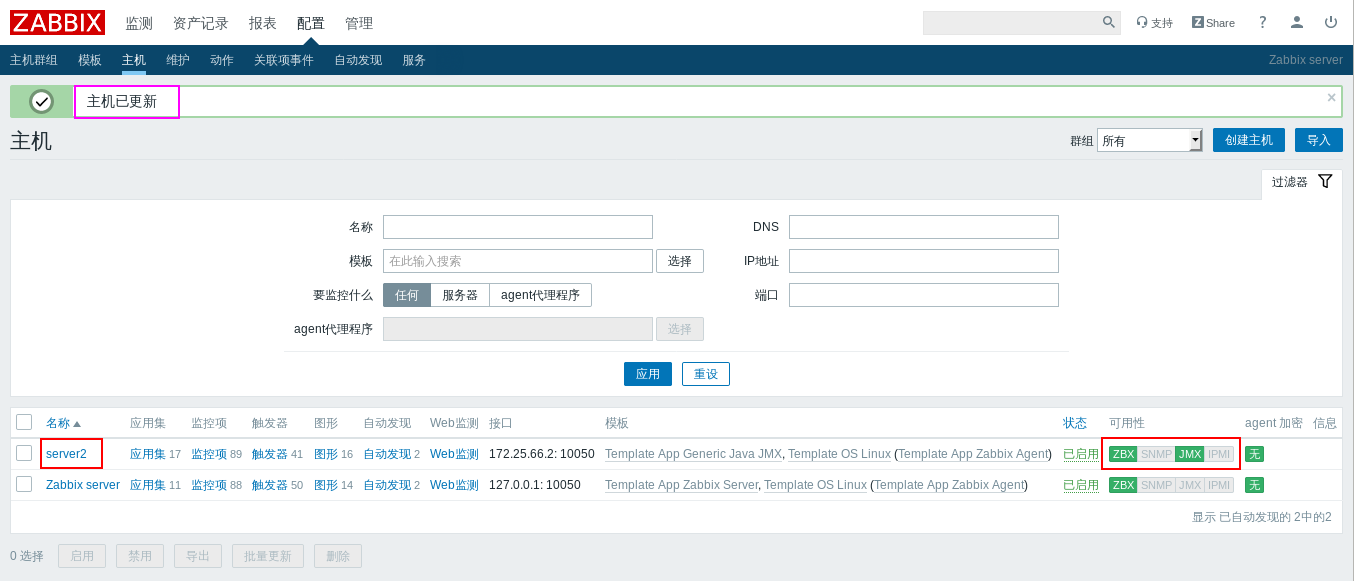Open the Zabbix server host link
The height and width of the screenshot is (581, 1354).
[x=83, y=485]
